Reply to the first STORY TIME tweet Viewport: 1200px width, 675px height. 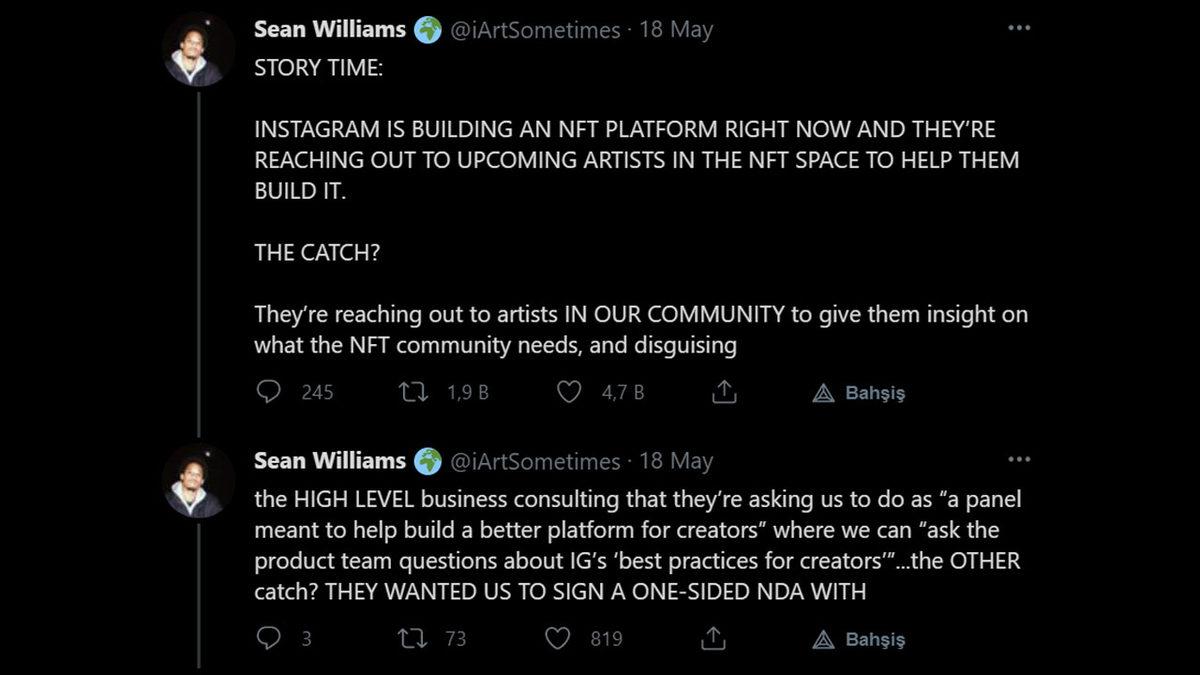[269, 392]
